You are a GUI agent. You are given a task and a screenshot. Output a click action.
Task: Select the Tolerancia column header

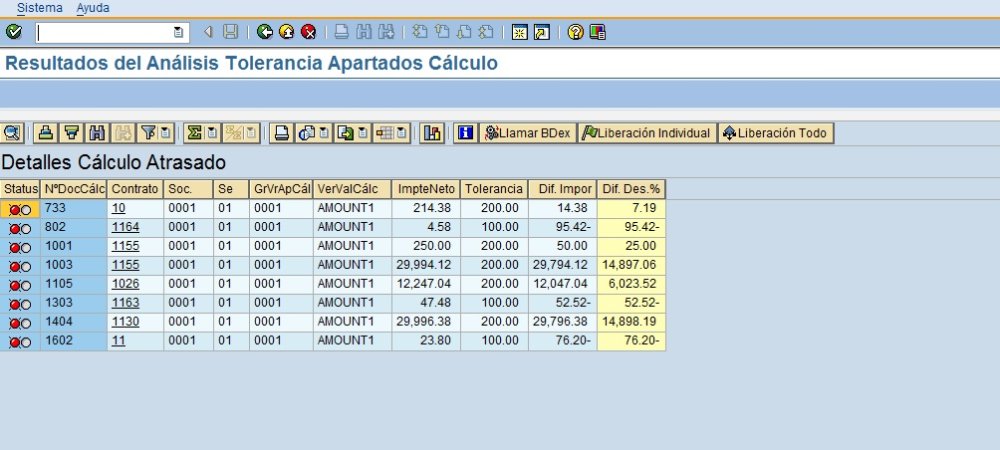pos(494,189)
